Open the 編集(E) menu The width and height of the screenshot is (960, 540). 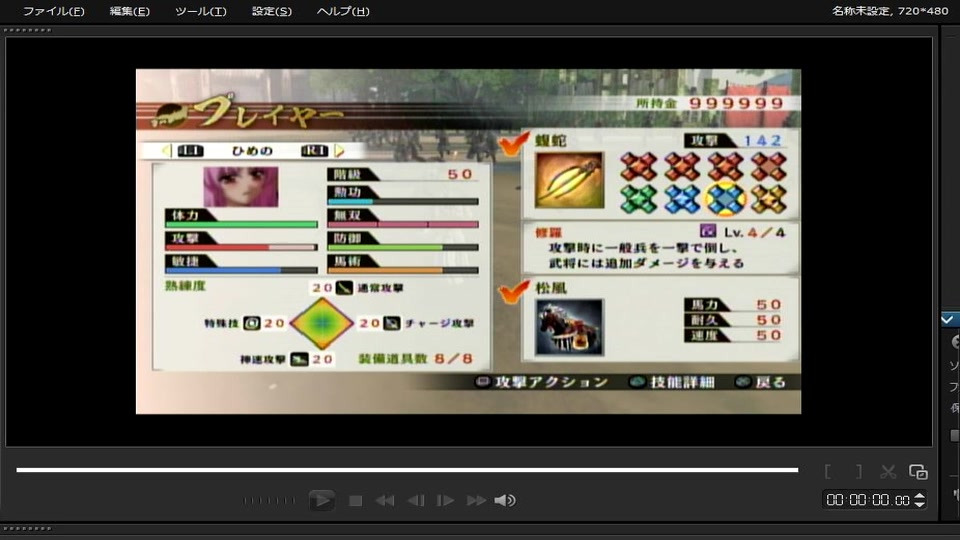click(x=129, y=11)
